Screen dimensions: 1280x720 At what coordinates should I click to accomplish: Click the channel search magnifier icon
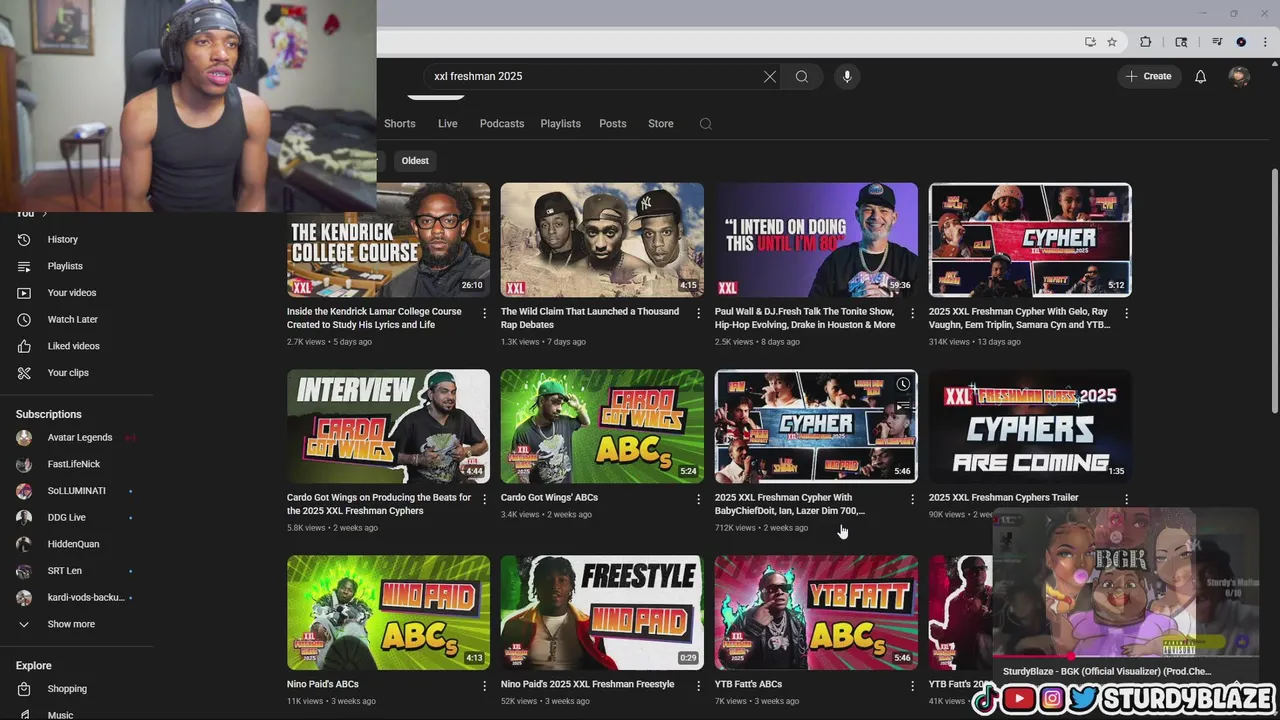705,124
